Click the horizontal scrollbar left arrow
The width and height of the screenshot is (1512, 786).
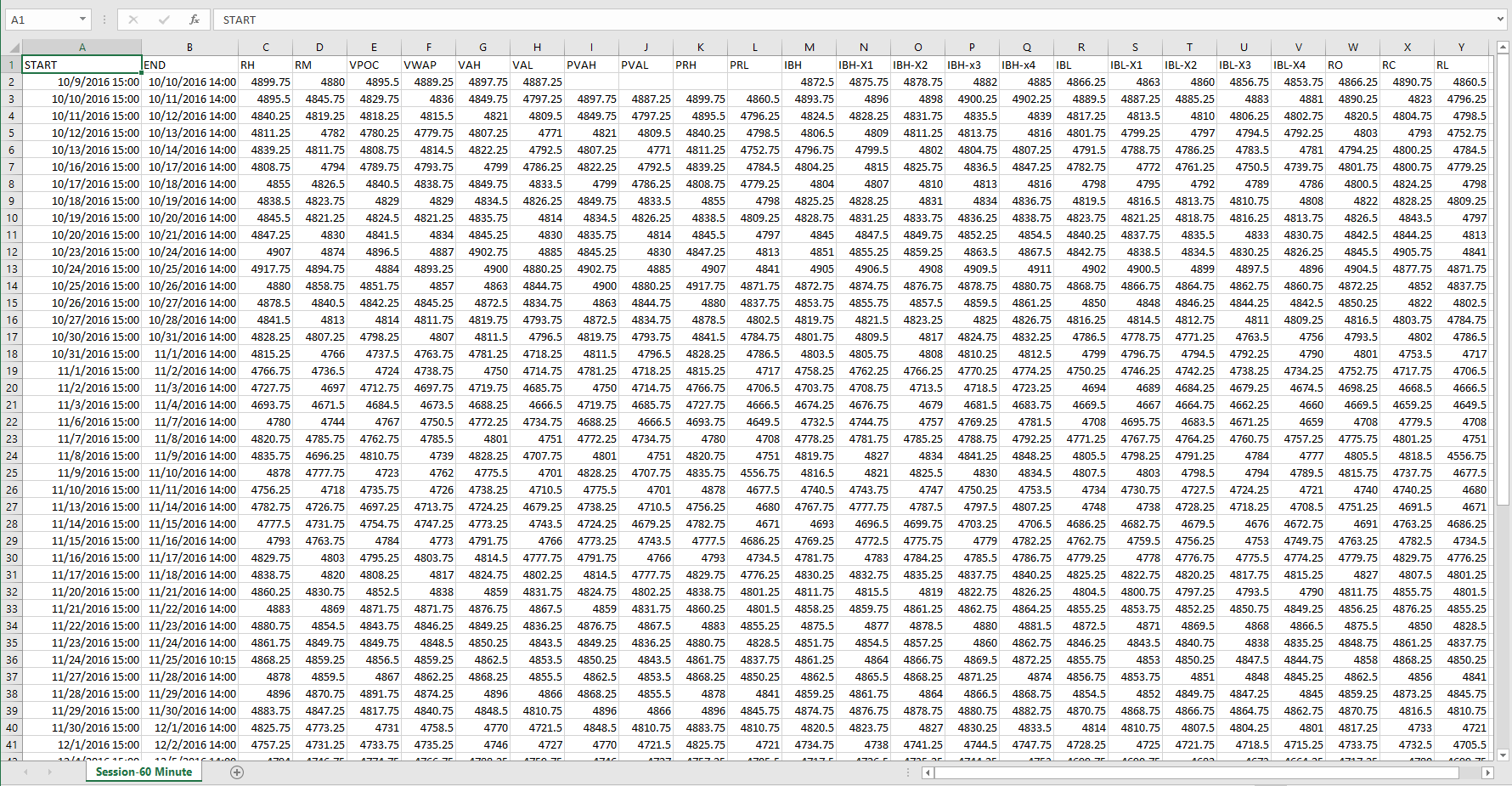[x=928, y=772]
